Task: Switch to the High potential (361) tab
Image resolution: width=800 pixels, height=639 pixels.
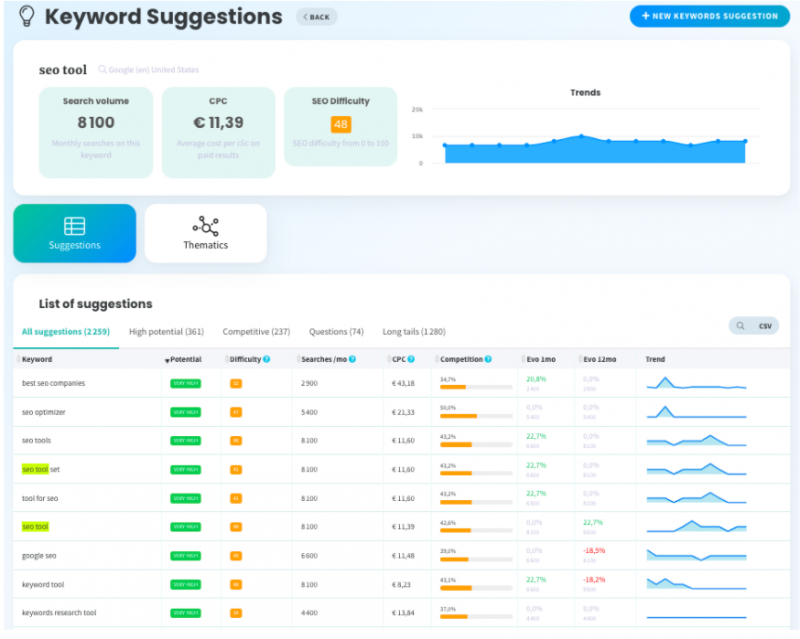Action: (x=166, y=332)
